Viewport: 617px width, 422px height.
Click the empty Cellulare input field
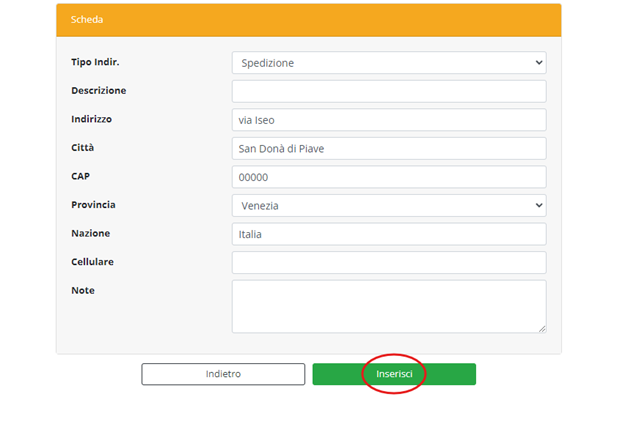(x=388, y=262)
